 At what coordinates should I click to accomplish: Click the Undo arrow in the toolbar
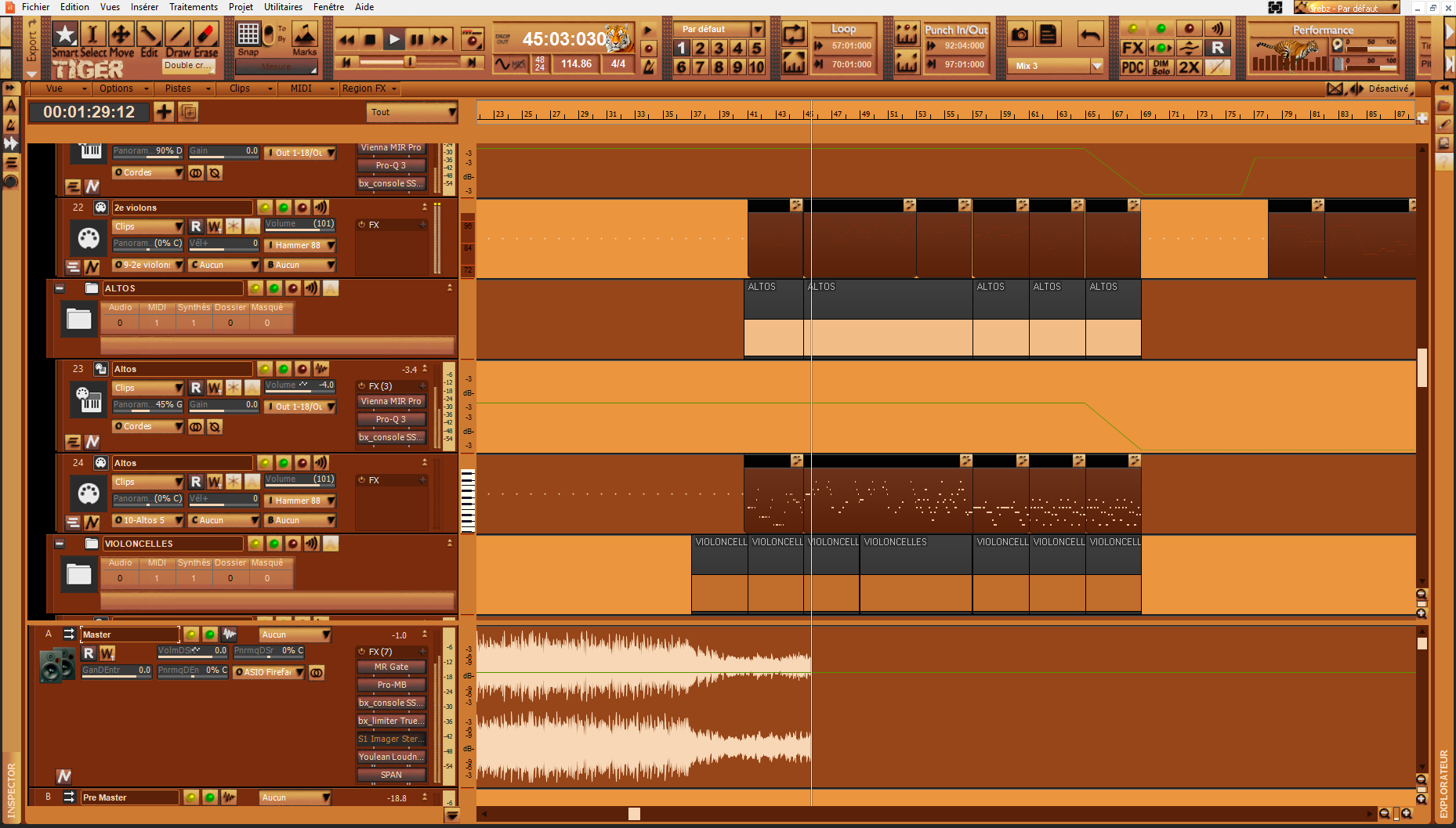1089,34
